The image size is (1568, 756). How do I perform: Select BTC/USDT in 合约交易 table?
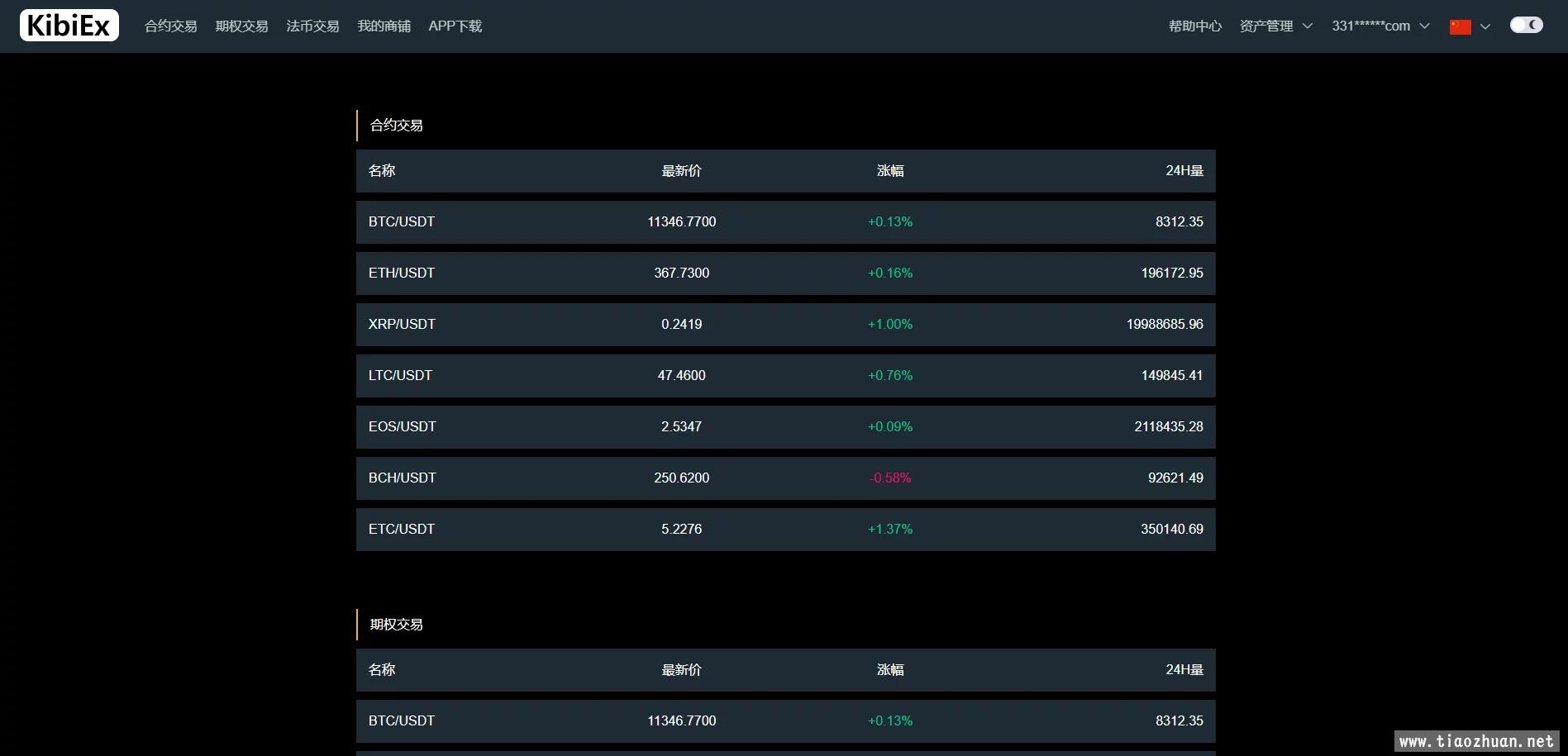pos(786,222)
